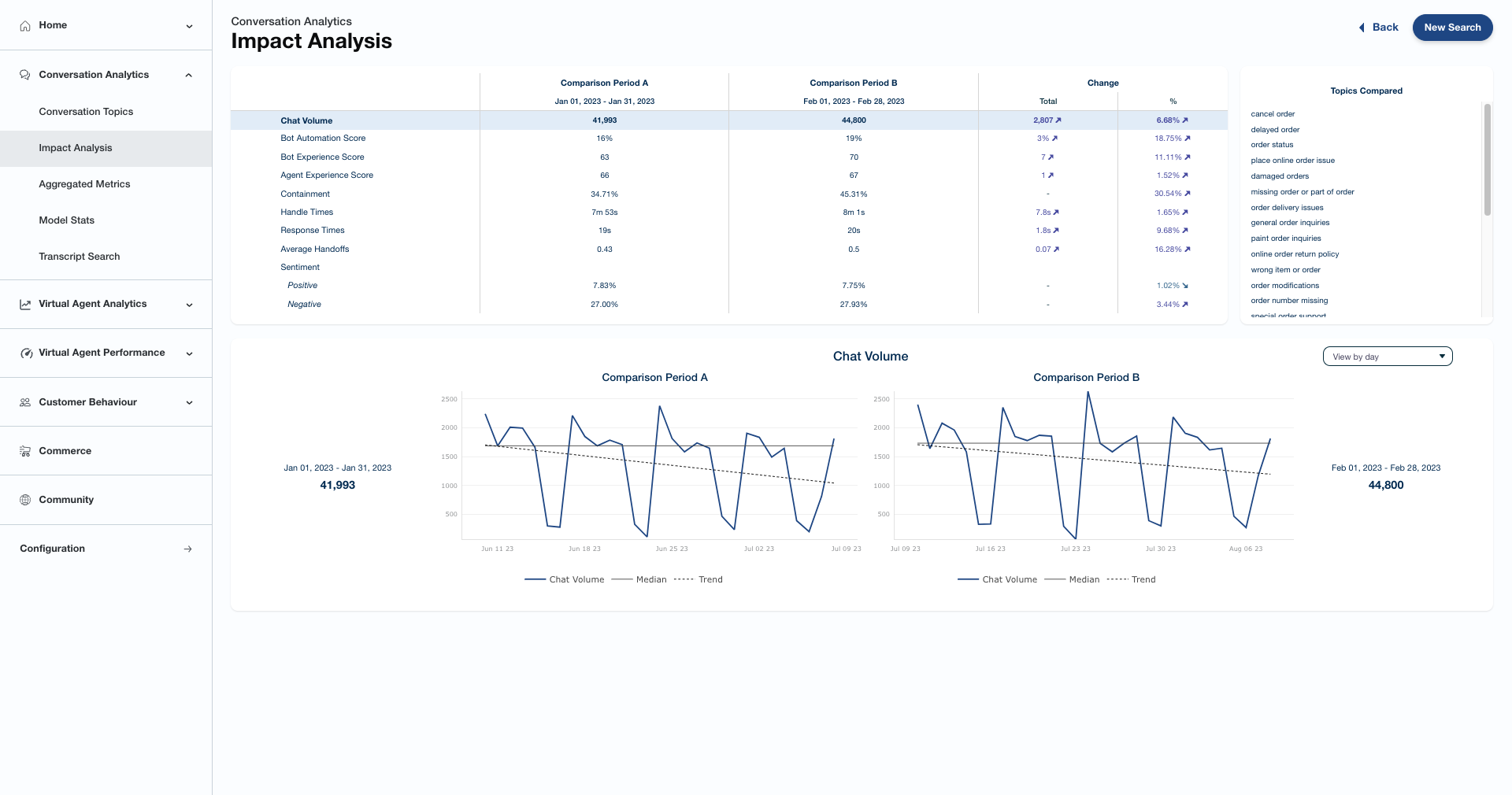Expand the Home menu chevron

point(189,27)
